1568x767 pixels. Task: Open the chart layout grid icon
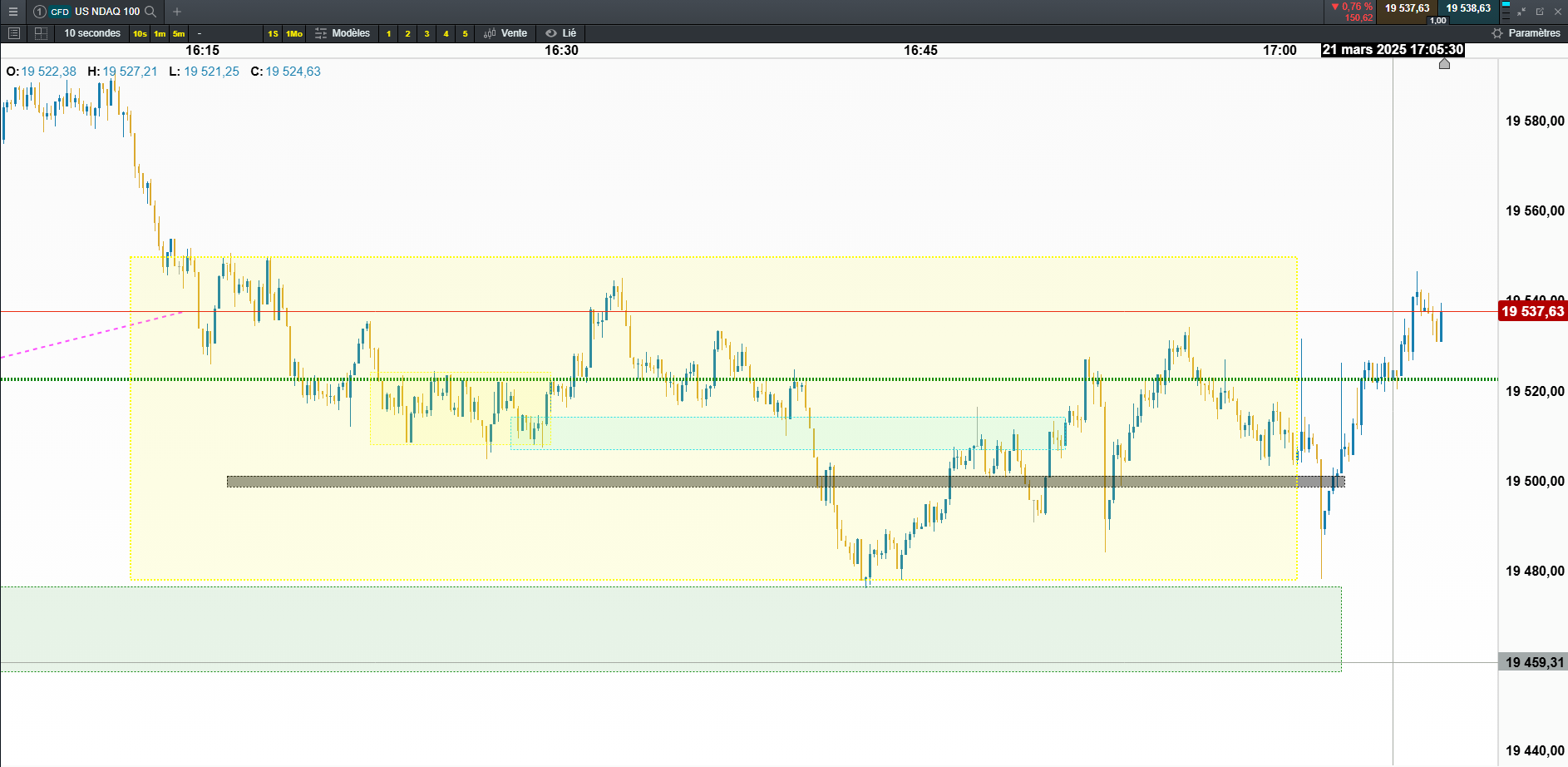pos(41,33)
